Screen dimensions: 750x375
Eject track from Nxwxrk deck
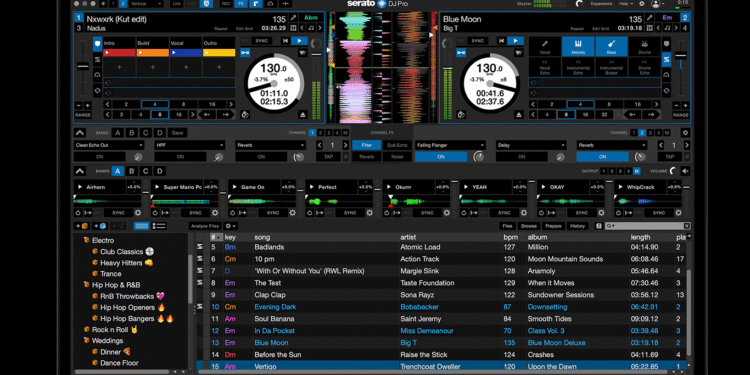[302, 115]
